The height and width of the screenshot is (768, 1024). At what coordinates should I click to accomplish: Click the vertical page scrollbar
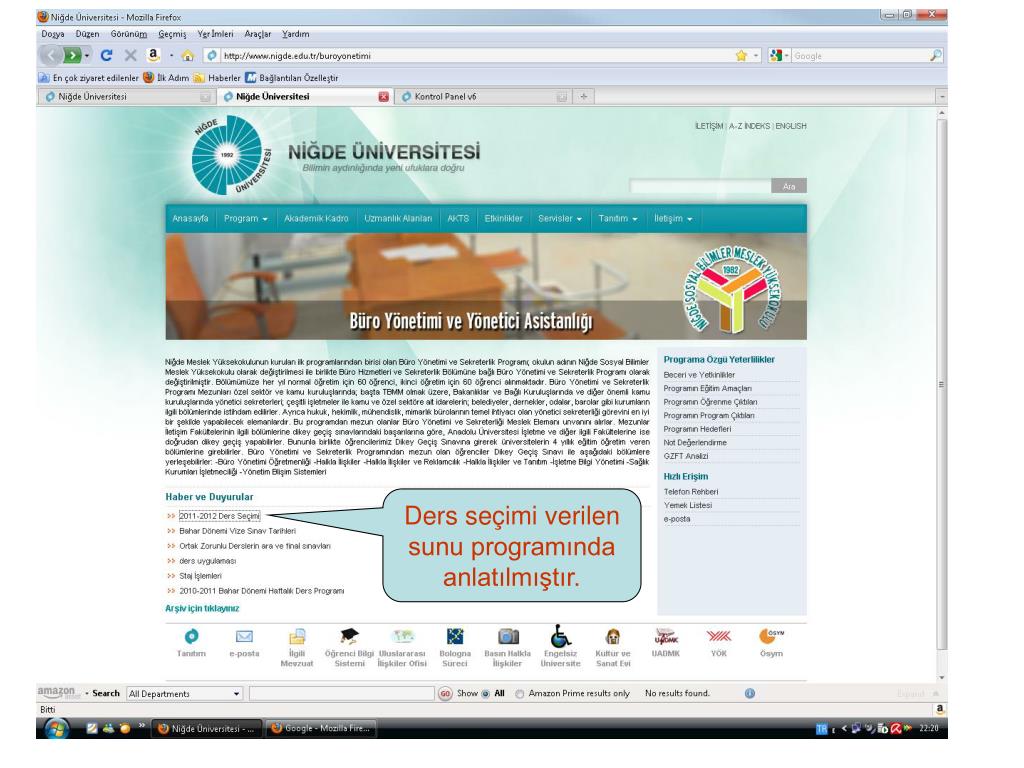point(942,384)
